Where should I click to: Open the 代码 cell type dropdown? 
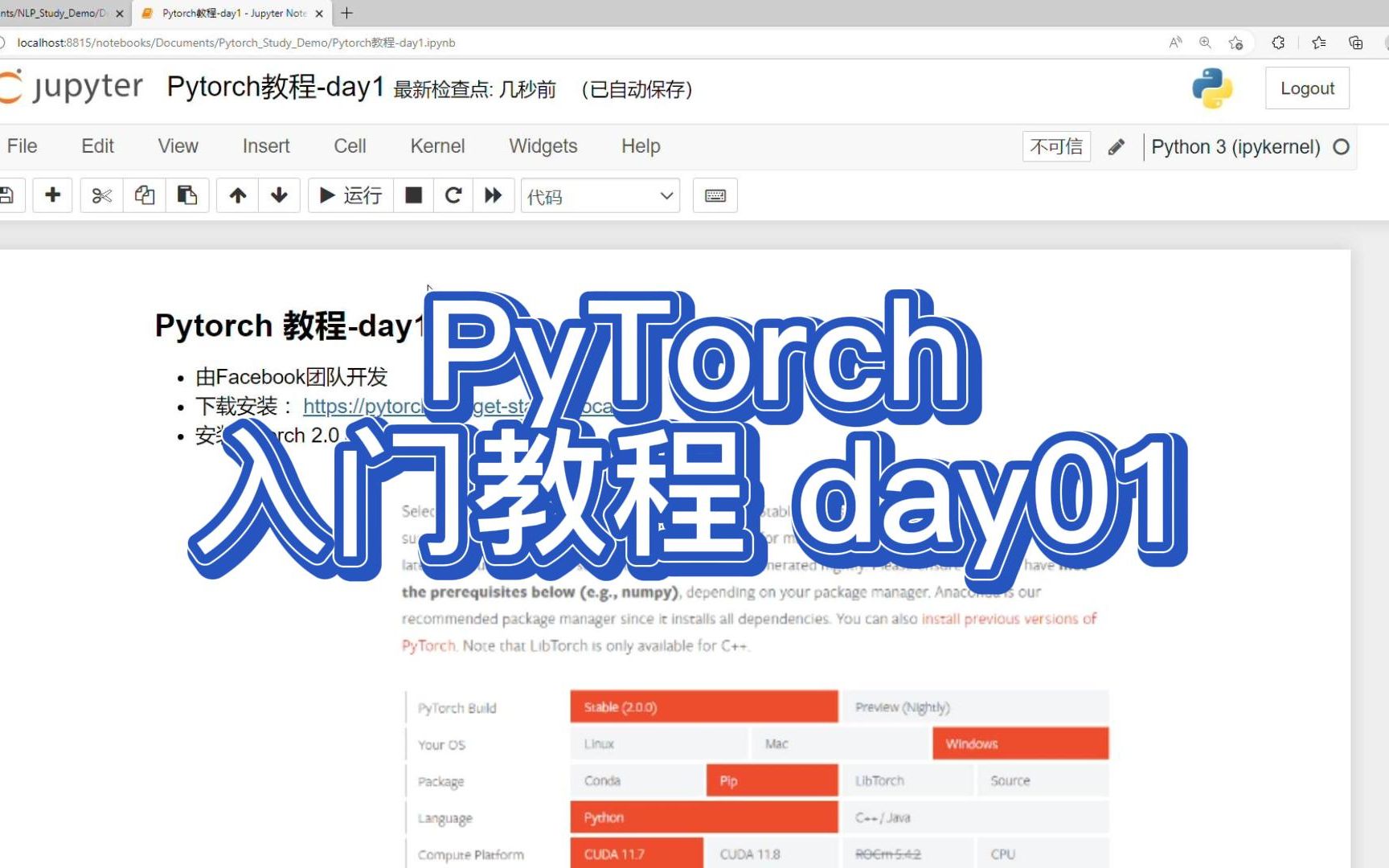pyautogui.click(x=600, y=196)
